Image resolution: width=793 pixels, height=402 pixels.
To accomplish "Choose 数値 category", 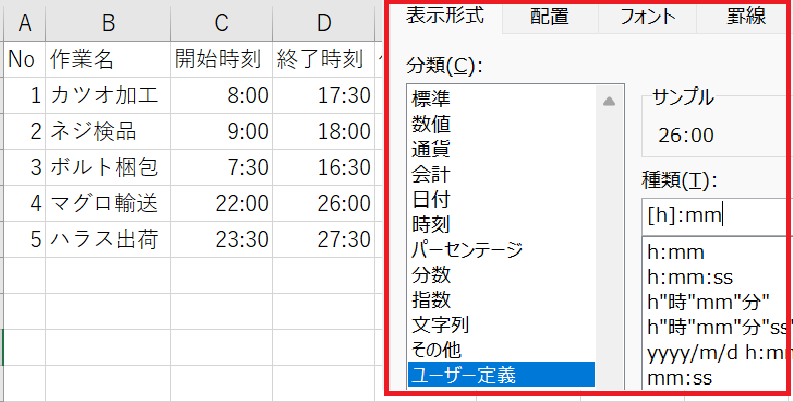I will (x=431, y=123).
